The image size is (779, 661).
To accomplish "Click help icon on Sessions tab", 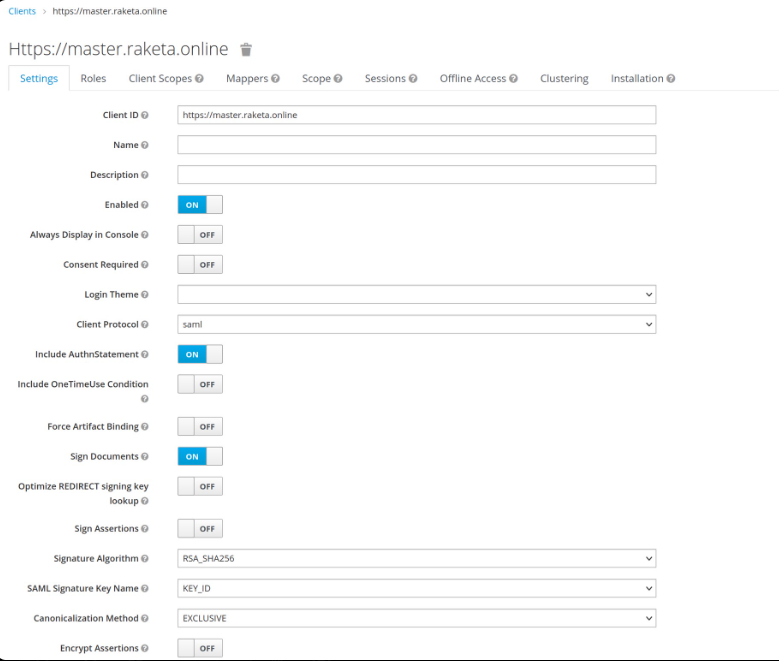I will [x=413, y=79].
